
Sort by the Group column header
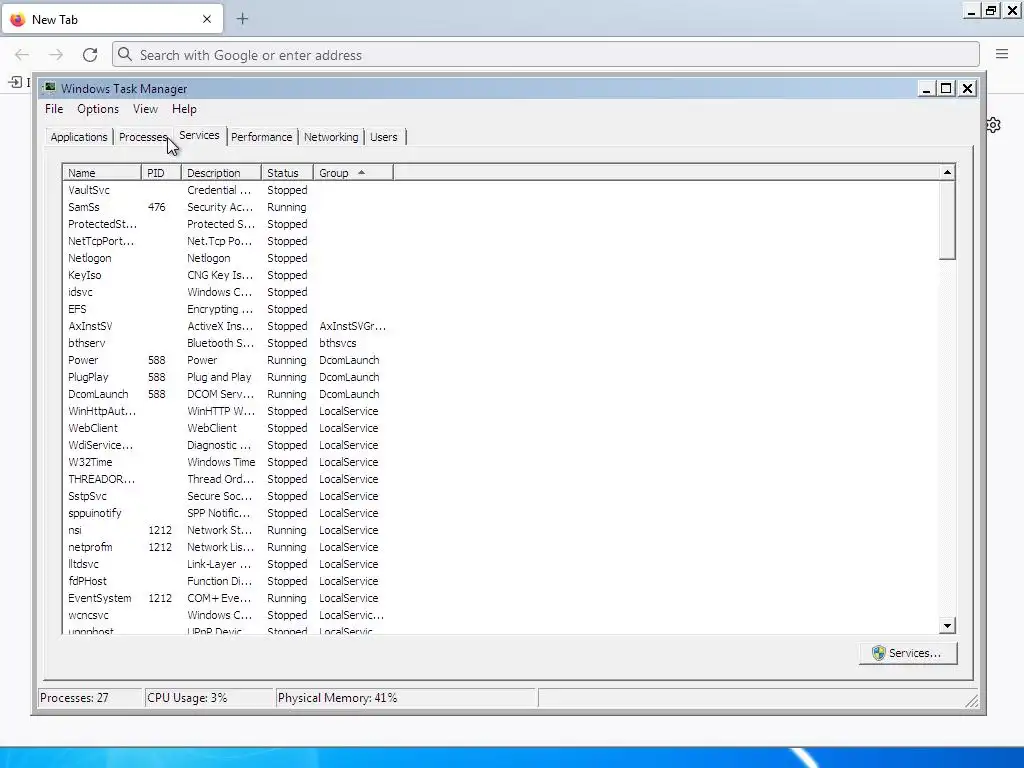coord(353,173)
